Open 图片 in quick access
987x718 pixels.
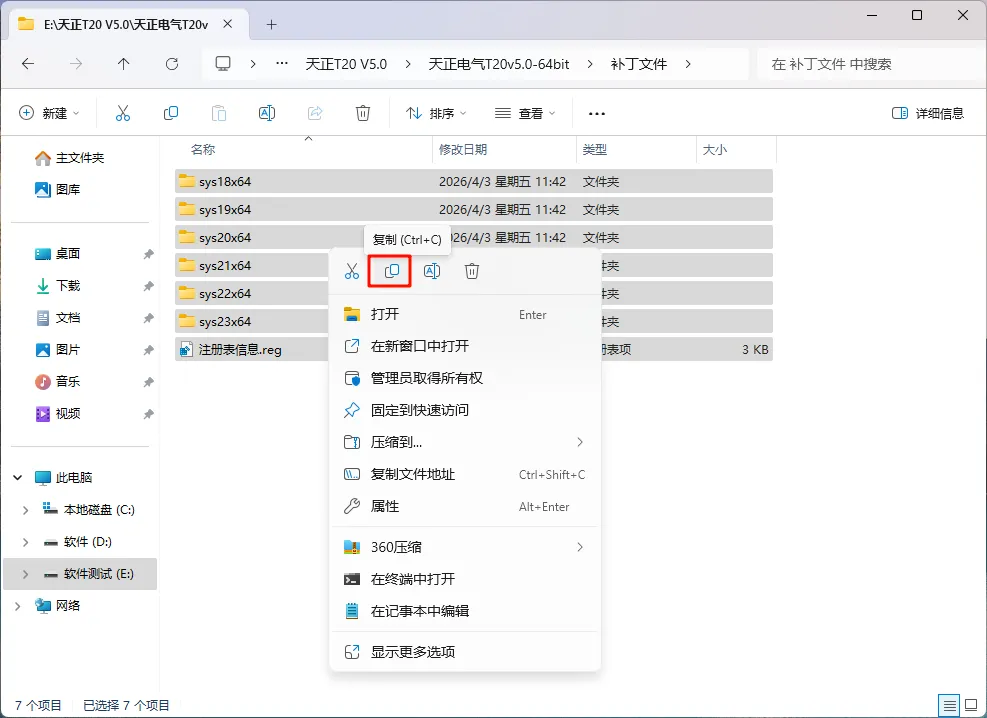[x=68, y=350]
